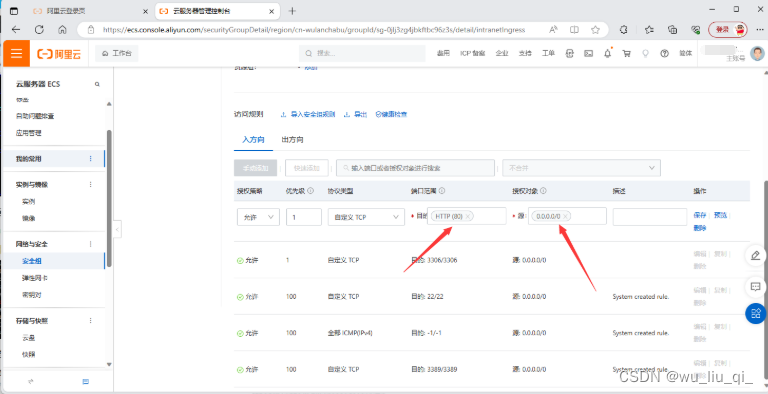
Task: Click the Aliyun logo
Action: pyautogui.click(x=59, y=54)
